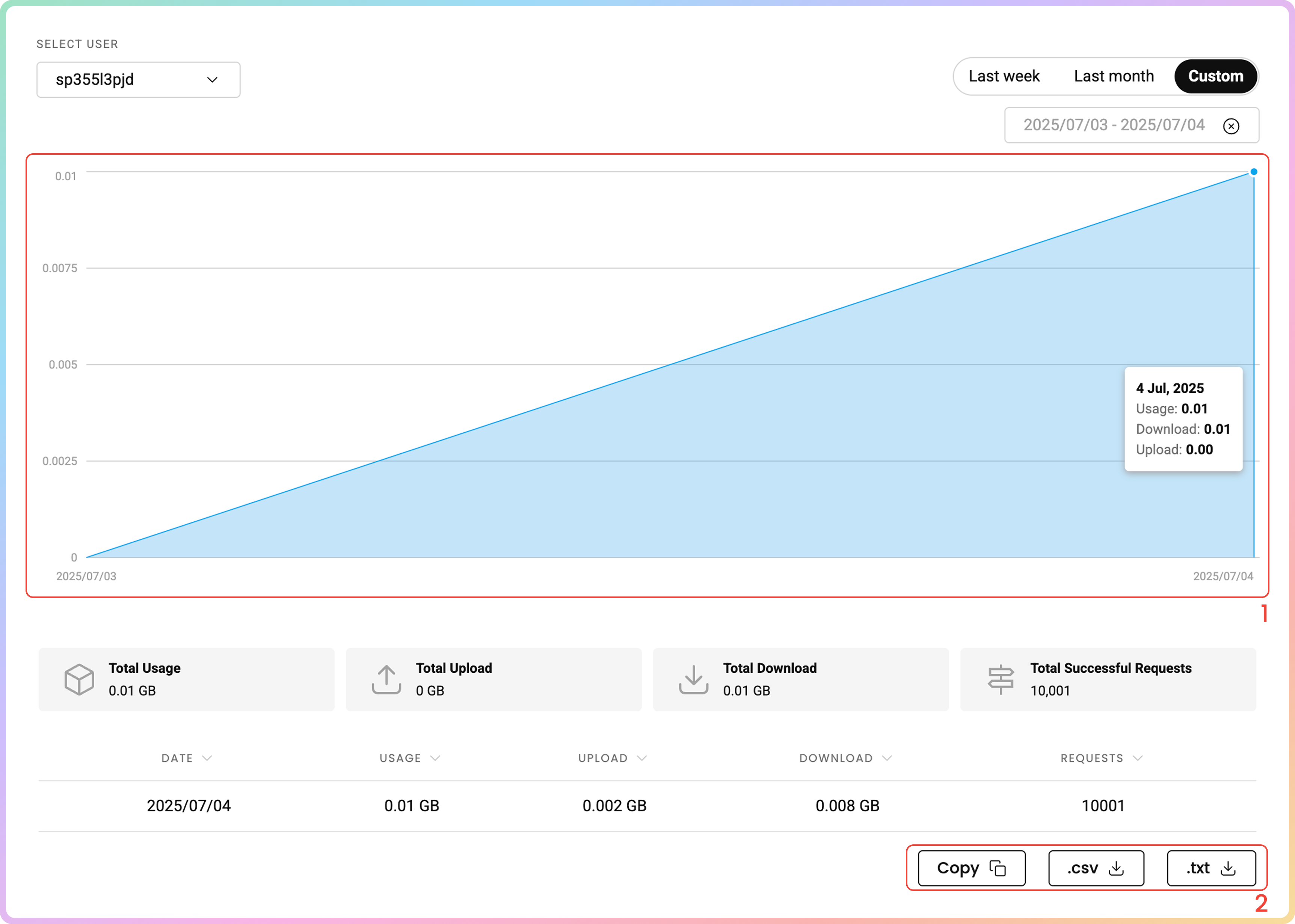
Task: Click the Upload: 0.00 tooltip line
Action: pos(1174,450)
